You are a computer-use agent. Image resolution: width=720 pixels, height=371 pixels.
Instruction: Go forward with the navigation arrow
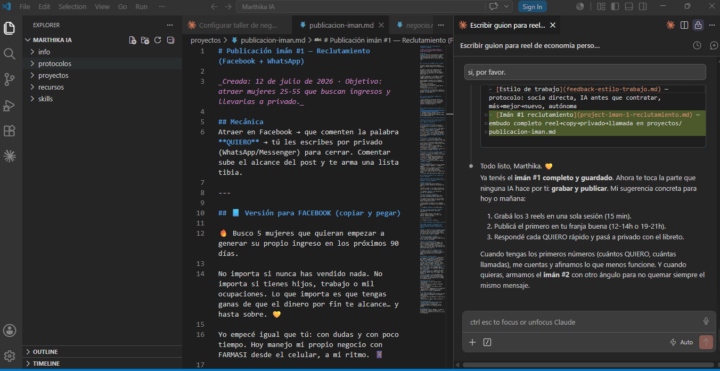[x=228, y=6]
